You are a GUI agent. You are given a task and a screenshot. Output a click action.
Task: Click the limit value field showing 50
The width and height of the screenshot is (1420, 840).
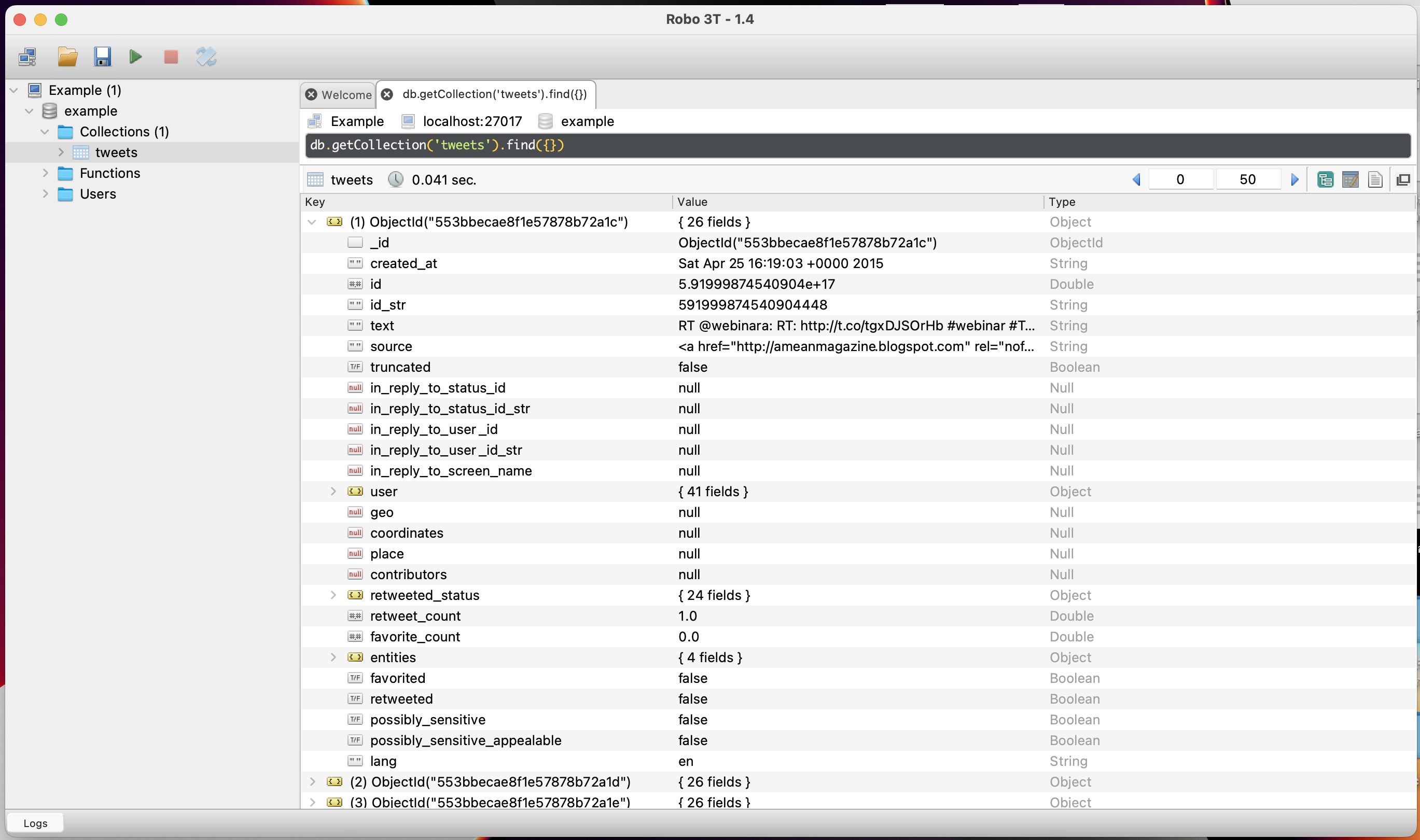pos(1247,179)
